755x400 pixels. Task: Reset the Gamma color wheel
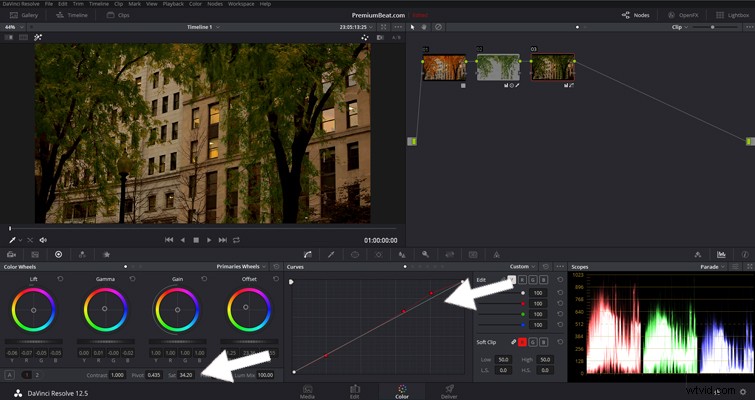(x=132, y=279)
